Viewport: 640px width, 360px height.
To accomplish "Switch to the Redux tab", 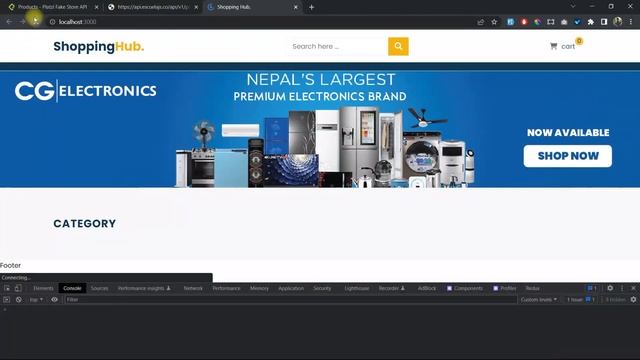I will [x=533, y=288].
